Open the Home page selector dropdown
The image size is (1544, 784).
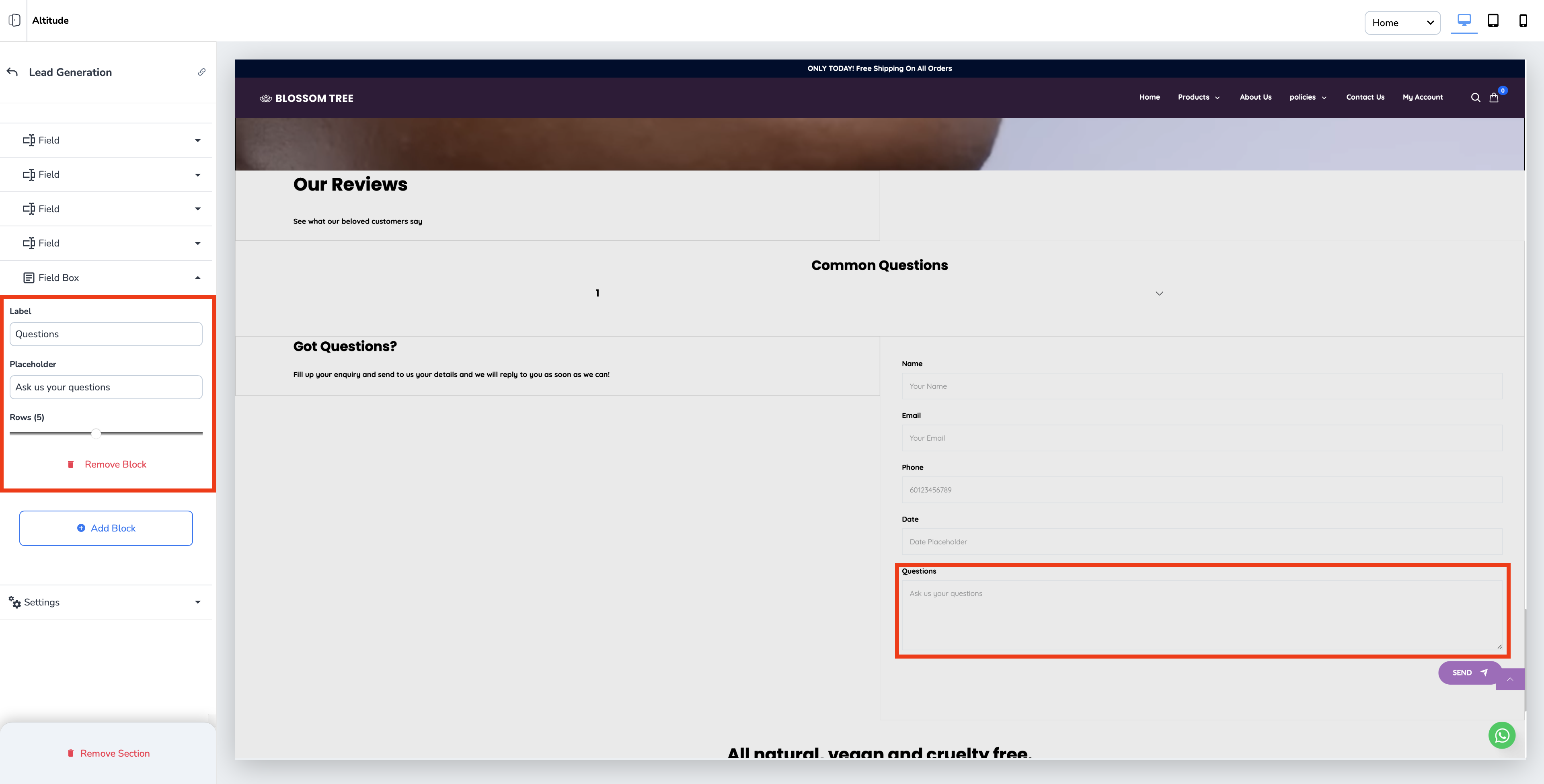[x=1402, y=23]
